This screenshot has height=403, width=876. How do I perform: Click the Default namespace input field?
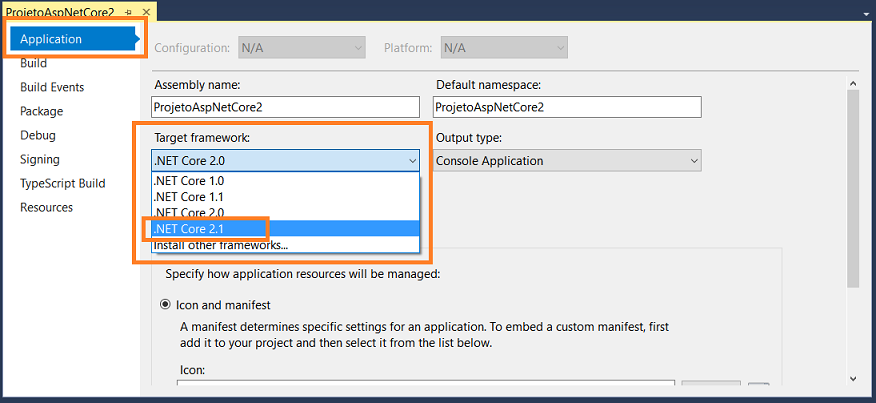point(567,107)
